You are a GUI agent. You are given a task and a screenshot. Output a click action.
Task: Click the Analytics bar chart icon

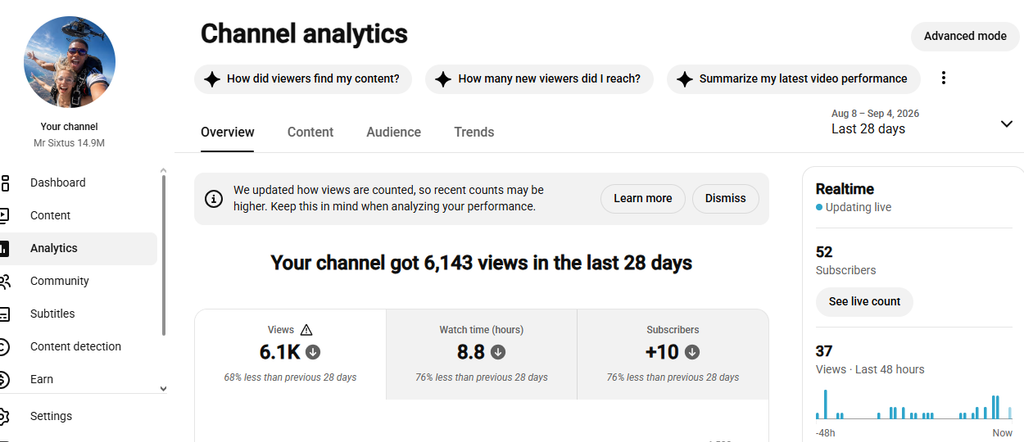(4, 248)
